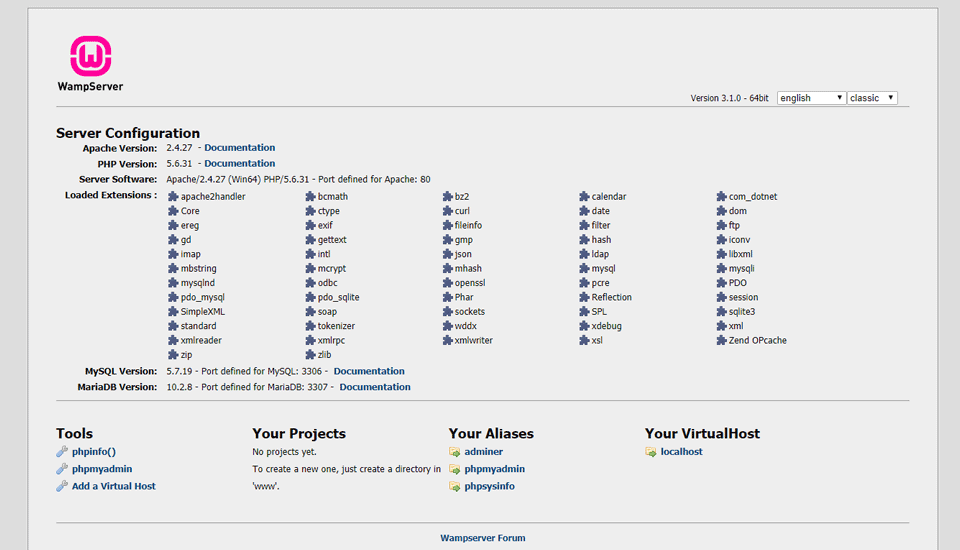Screen dimensions: 960x550
Task: Click the sqlite3 extension name
Action: (741, 312)
